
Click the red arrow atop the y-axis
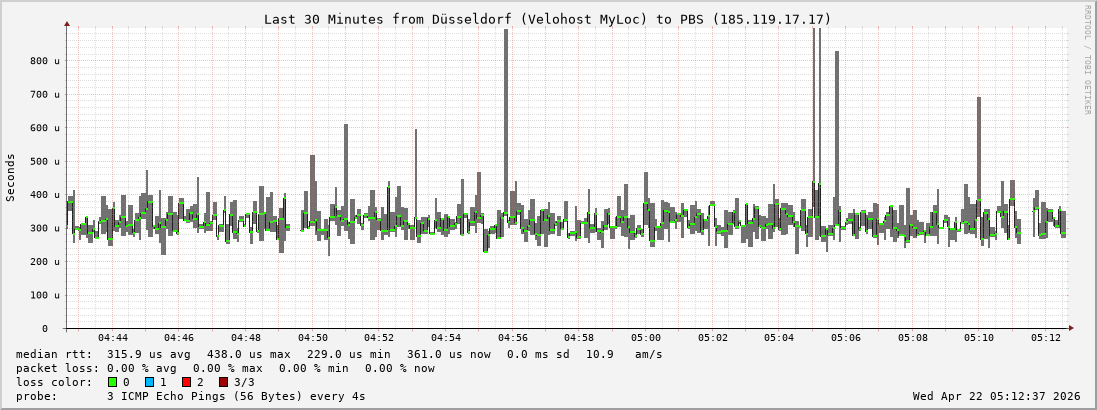pyautogui.click(x=67, y=23)
